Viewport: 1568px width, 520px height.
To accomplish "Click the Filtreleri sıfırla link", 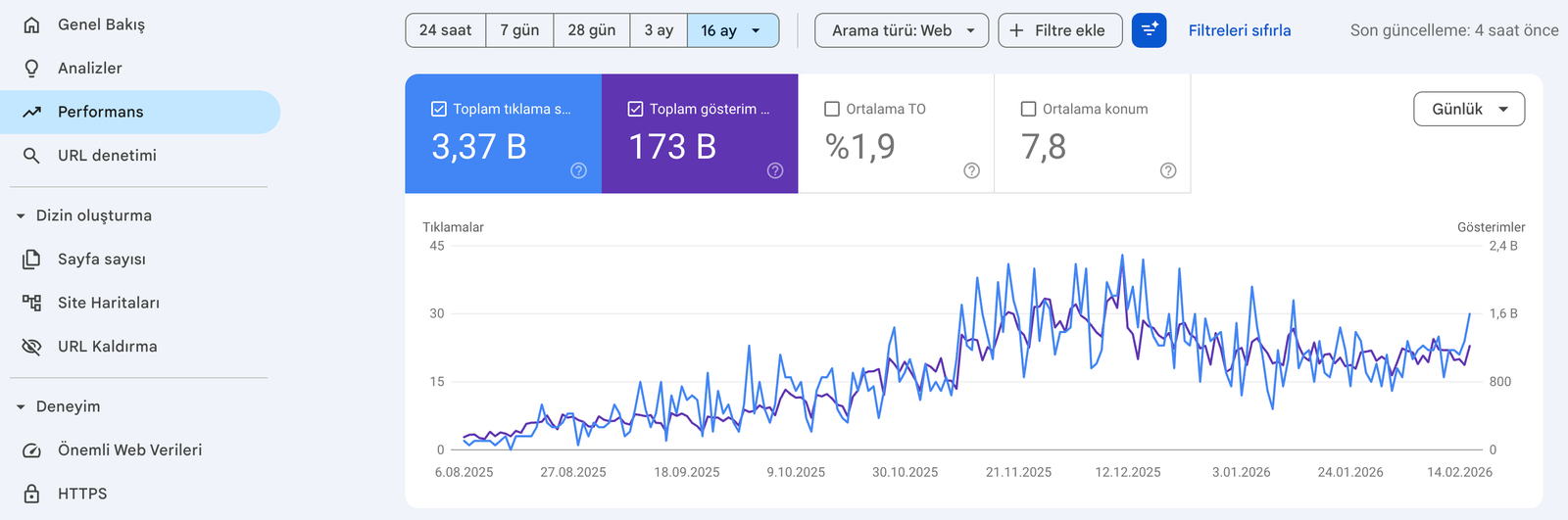I will 1239,30.
